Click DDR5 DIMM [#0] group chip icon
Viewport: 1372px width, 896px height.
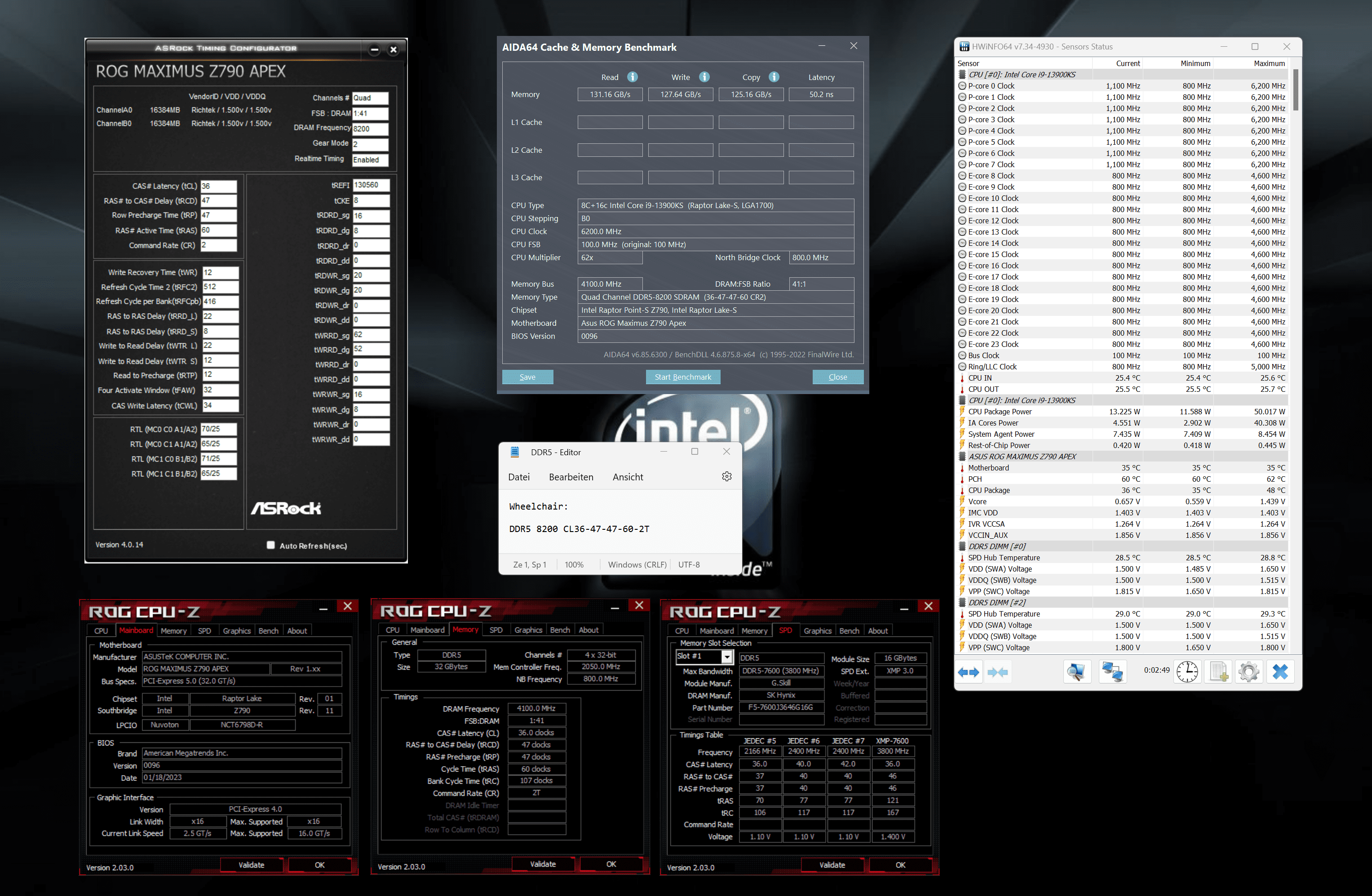962,546
